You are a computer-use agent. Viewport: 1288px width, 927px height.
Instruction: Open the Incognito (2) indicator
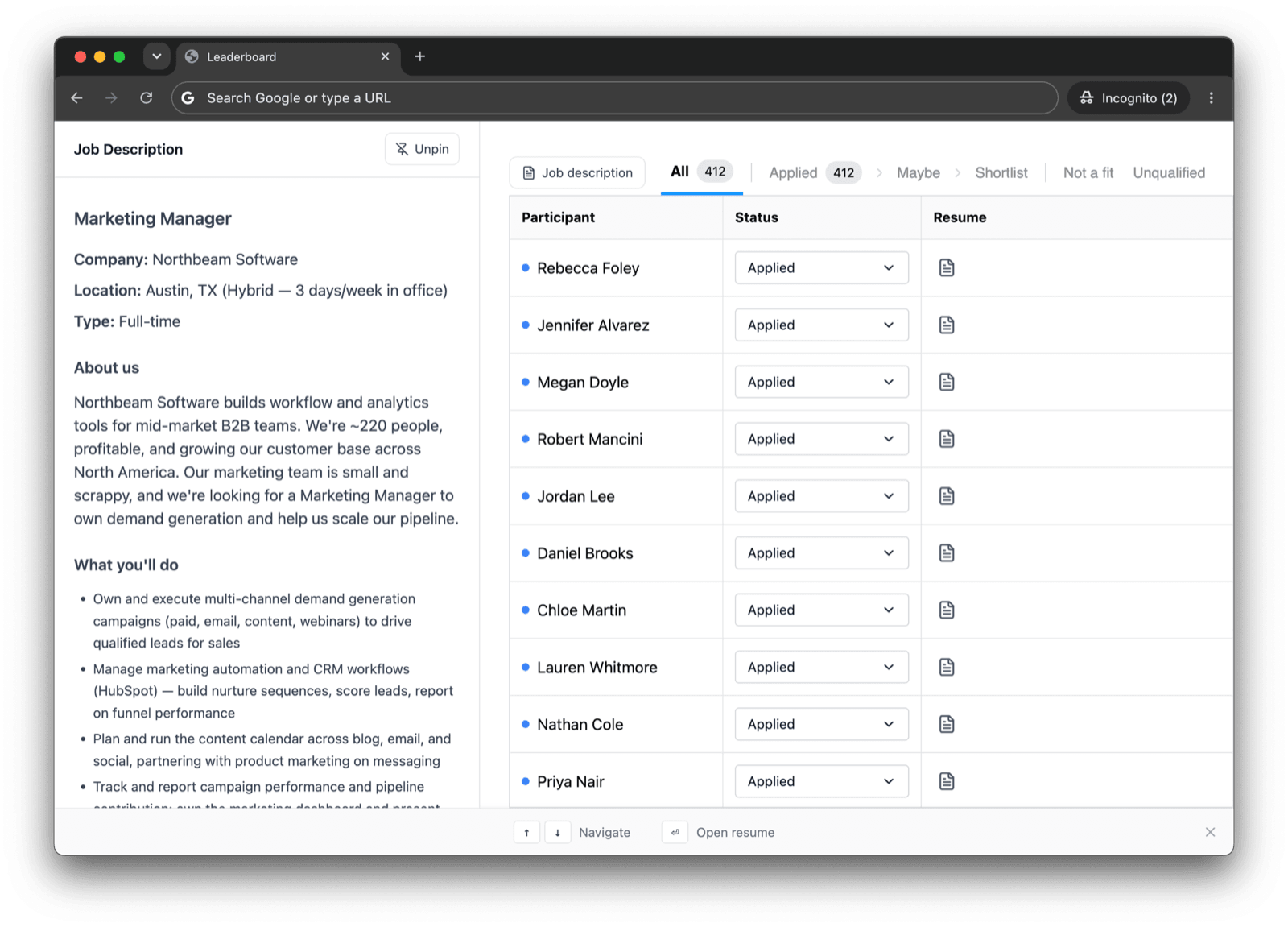tap(1128, 97)
